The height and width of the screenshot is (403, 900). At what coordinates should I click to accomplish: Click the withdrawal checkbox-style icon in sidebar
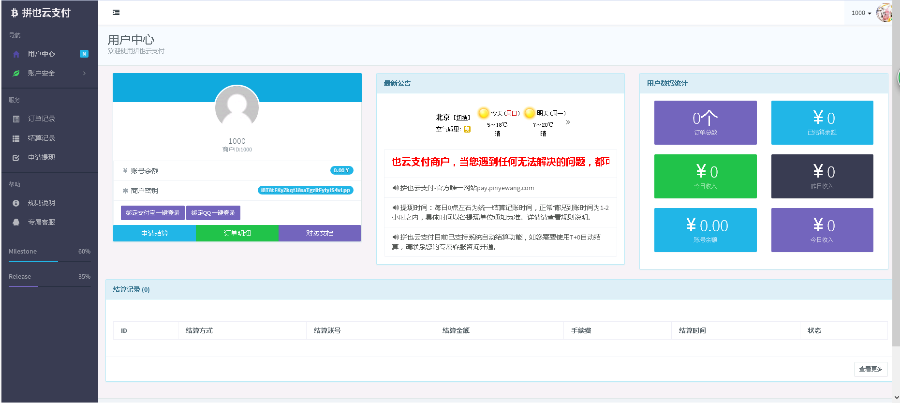[16, 157]
